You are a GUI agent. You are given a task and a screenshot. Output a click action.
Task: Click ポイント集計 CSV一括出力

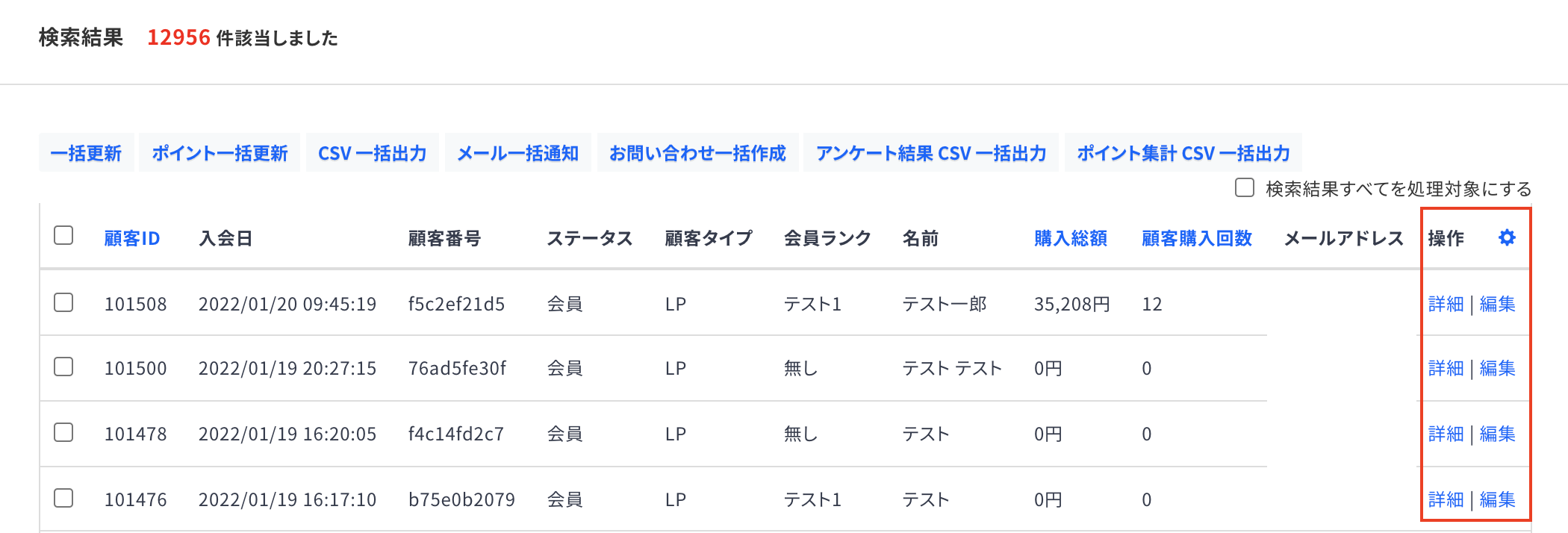[1183, 153]
